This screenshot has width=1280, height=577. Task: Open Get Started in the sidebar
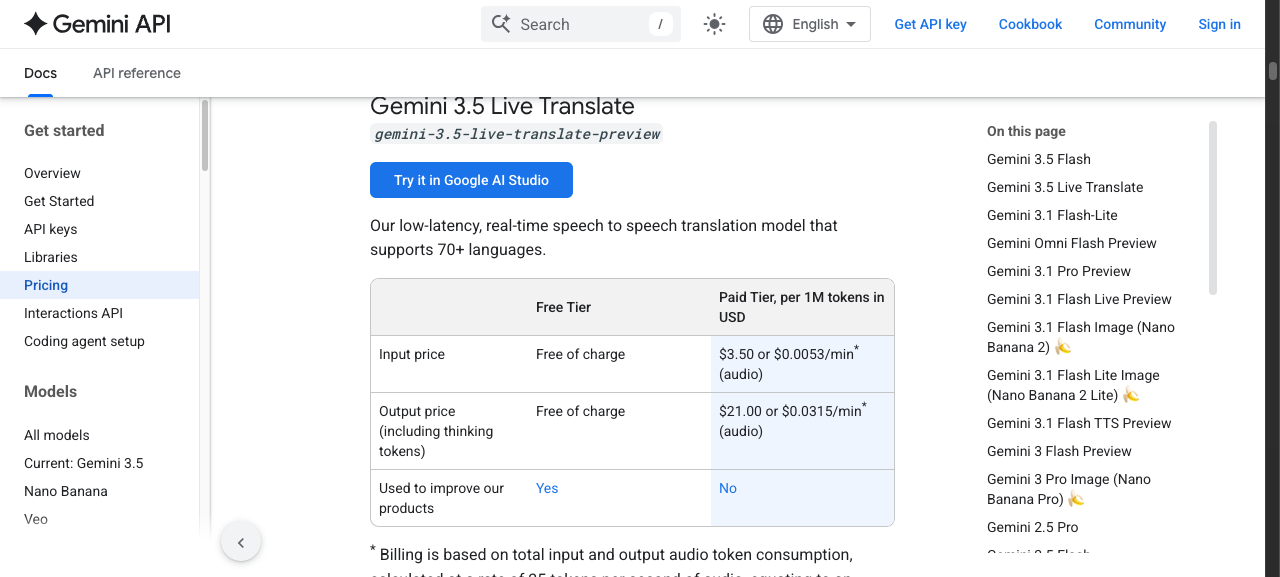pyautogui.click(x=59, y=201)
